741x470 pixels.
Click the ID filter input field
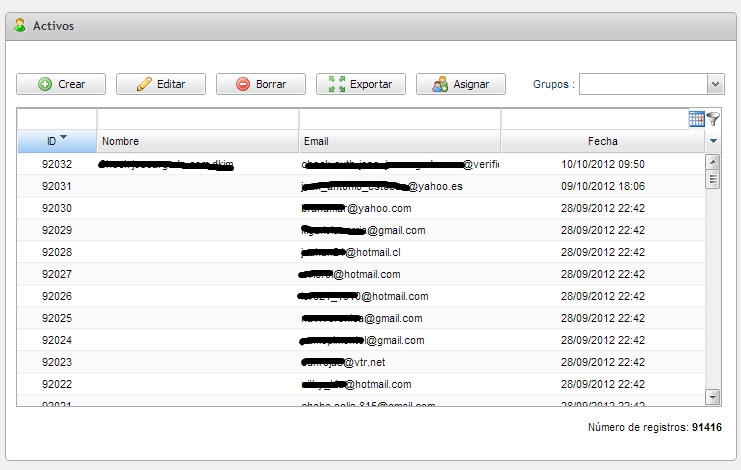(x=57, y=119)
